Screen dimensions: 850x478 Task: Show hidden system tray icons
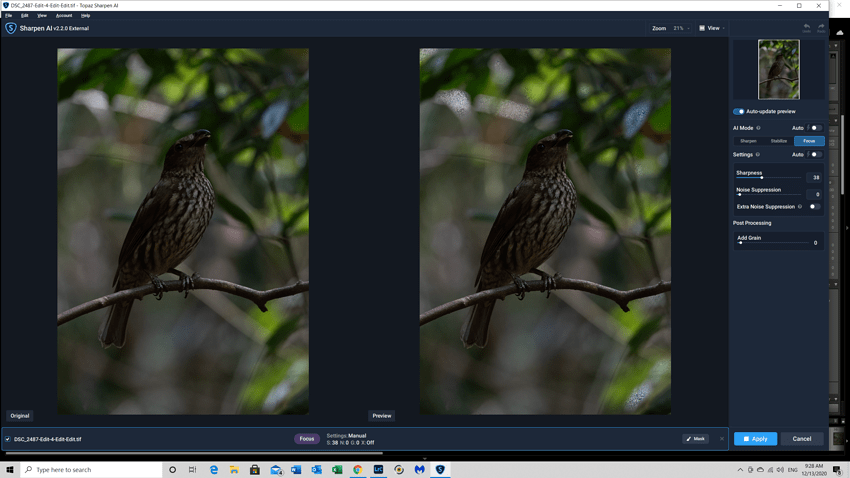740,470
